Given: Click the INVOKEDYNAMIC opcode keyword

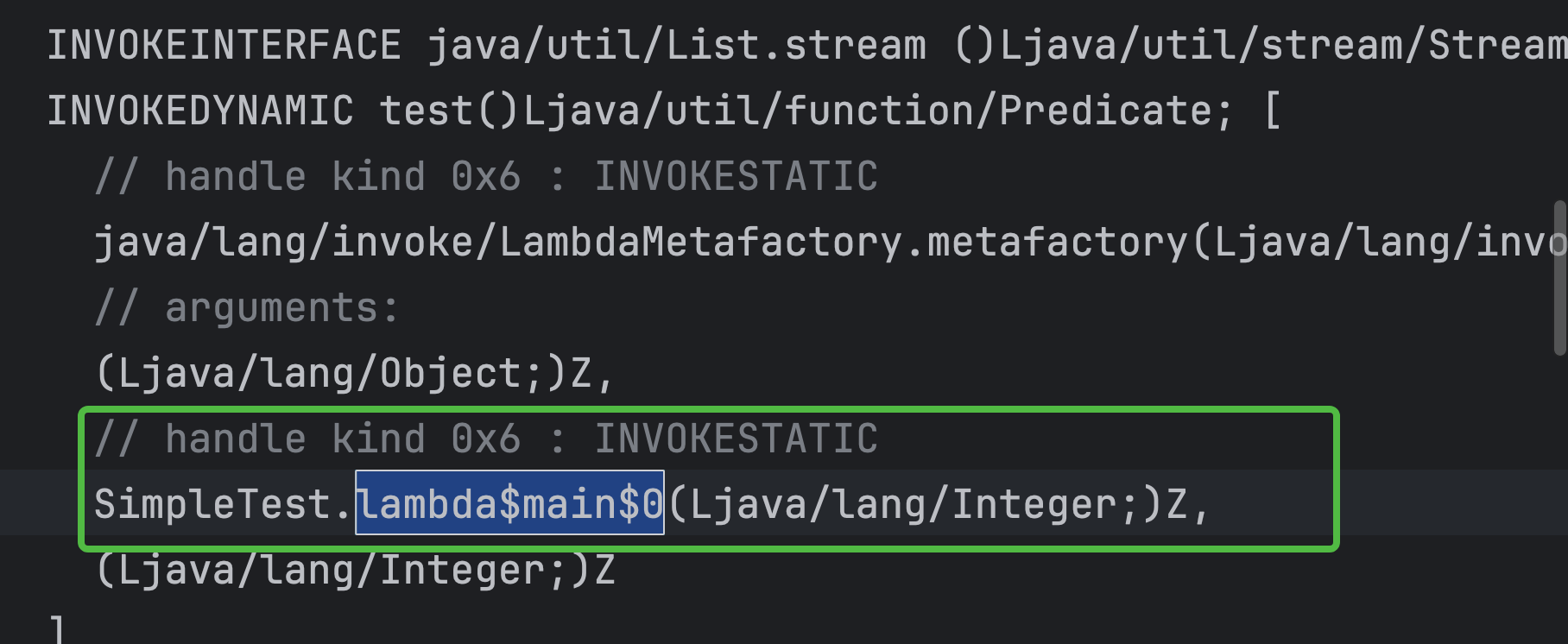Looking at the screenshot, I should (199, 110).
